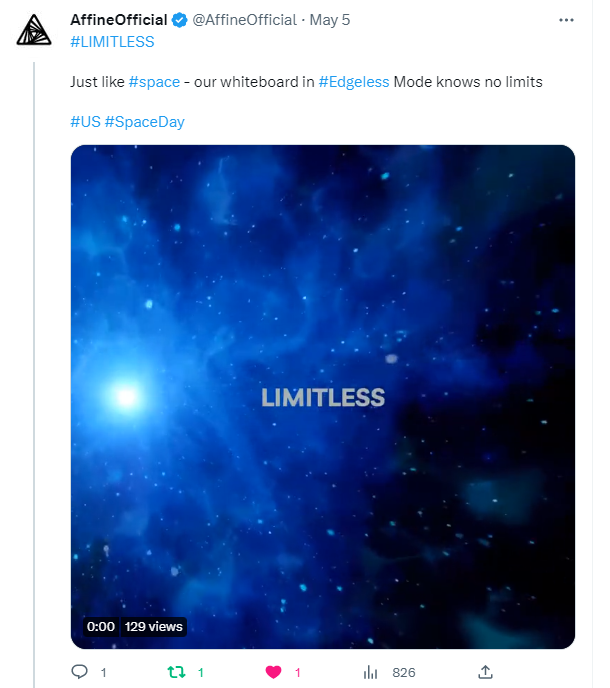The height and width of the screenshot is (688, 610).
Task: Click the #SpaceDay hashtag
Action: (144, 122)
